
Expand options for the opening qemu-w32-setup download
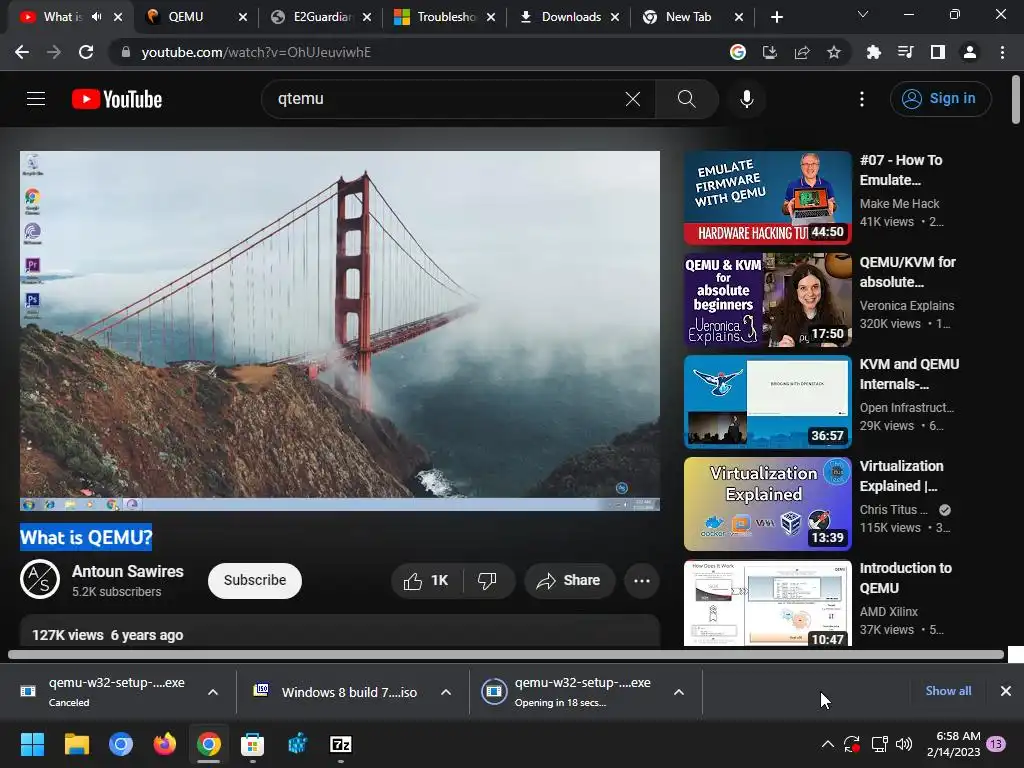tap(679, 692)
